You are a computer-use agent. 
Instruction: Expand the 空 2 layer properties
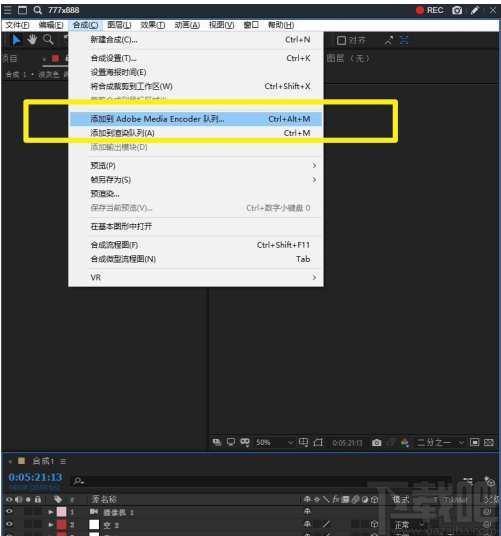[x=51, y=524]
